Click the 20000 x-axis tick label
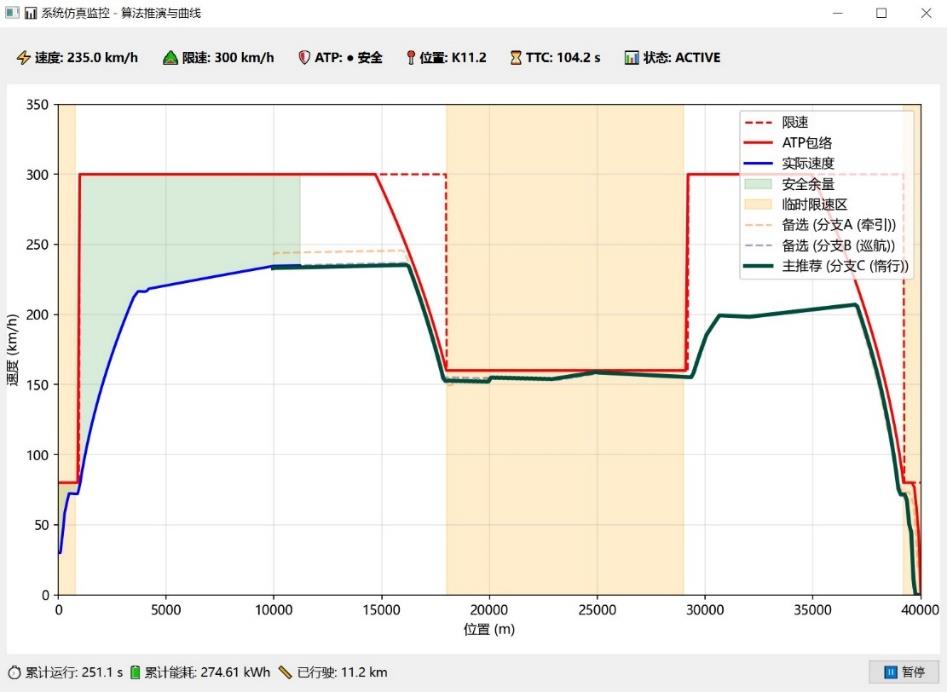The height and width of the screenshot is (692, 947). (489, 610)
